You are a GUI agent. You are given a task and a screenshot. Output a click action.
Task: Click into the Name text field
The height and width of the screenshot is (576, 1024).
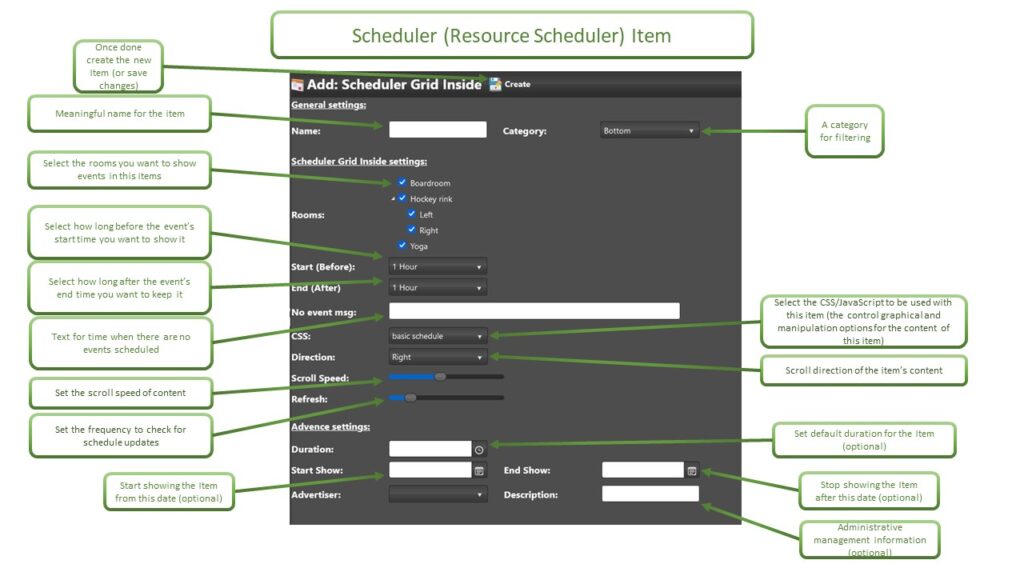click(x=437, y=130)
